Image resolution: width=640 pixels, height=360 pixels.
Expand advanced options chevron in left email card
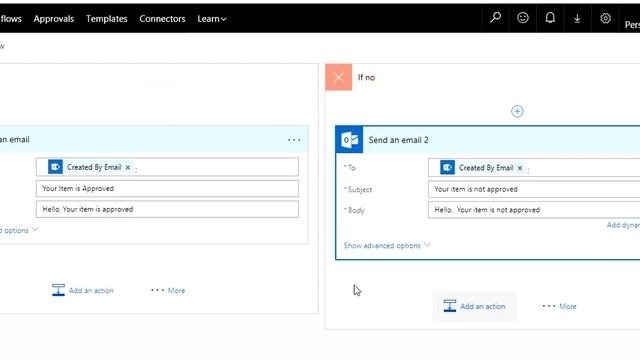point(35,230)
